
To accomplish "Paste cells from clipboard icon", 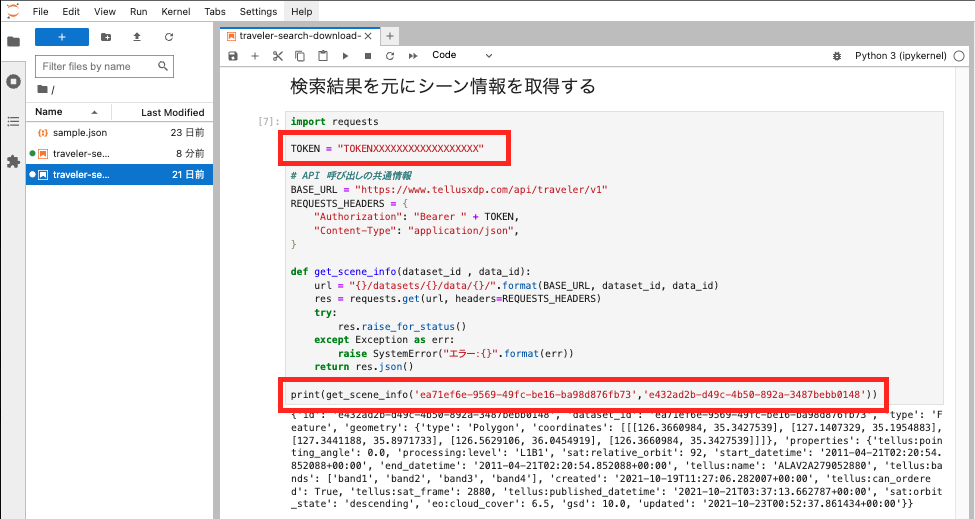I will [323, 56].
